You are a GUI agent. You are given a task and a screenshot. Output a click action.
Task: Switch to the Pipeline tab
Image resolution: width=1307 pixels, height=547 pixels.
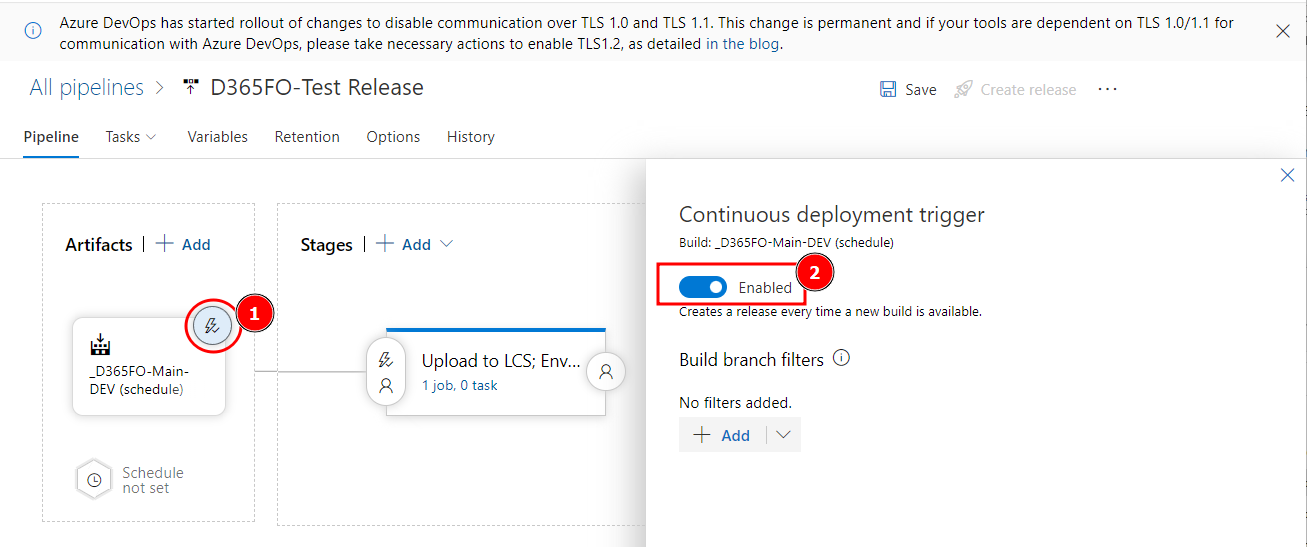(51, 137)
